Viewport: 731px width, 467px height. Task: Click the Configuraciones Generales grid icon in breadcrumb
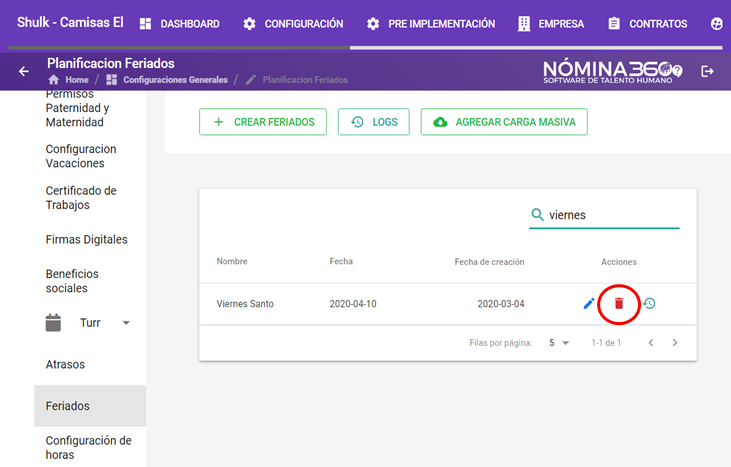coord(111,80)
